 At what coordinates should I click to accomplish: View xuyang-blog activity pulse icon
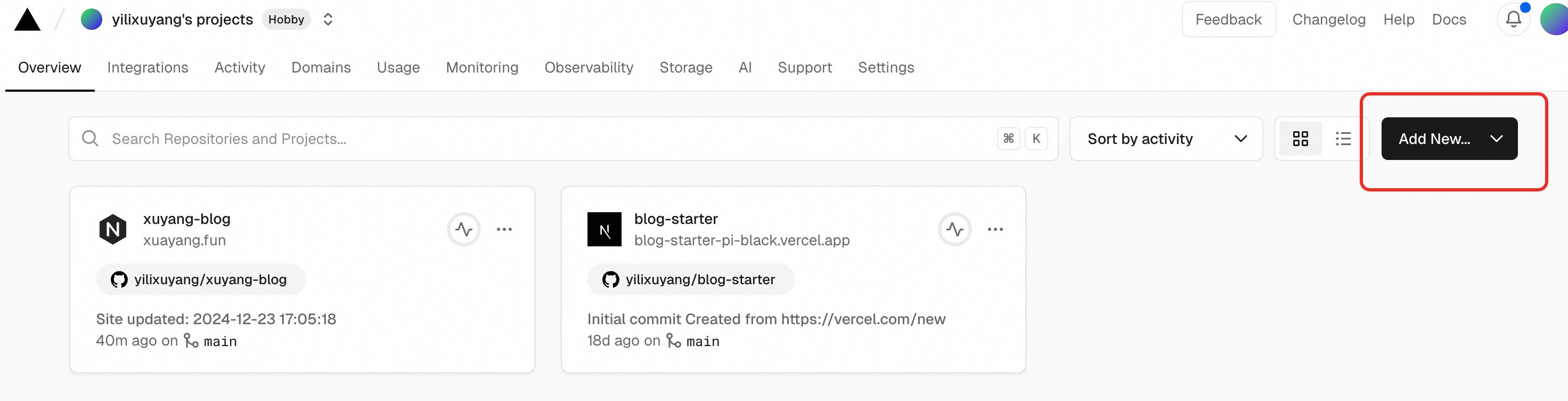point(464,230)
